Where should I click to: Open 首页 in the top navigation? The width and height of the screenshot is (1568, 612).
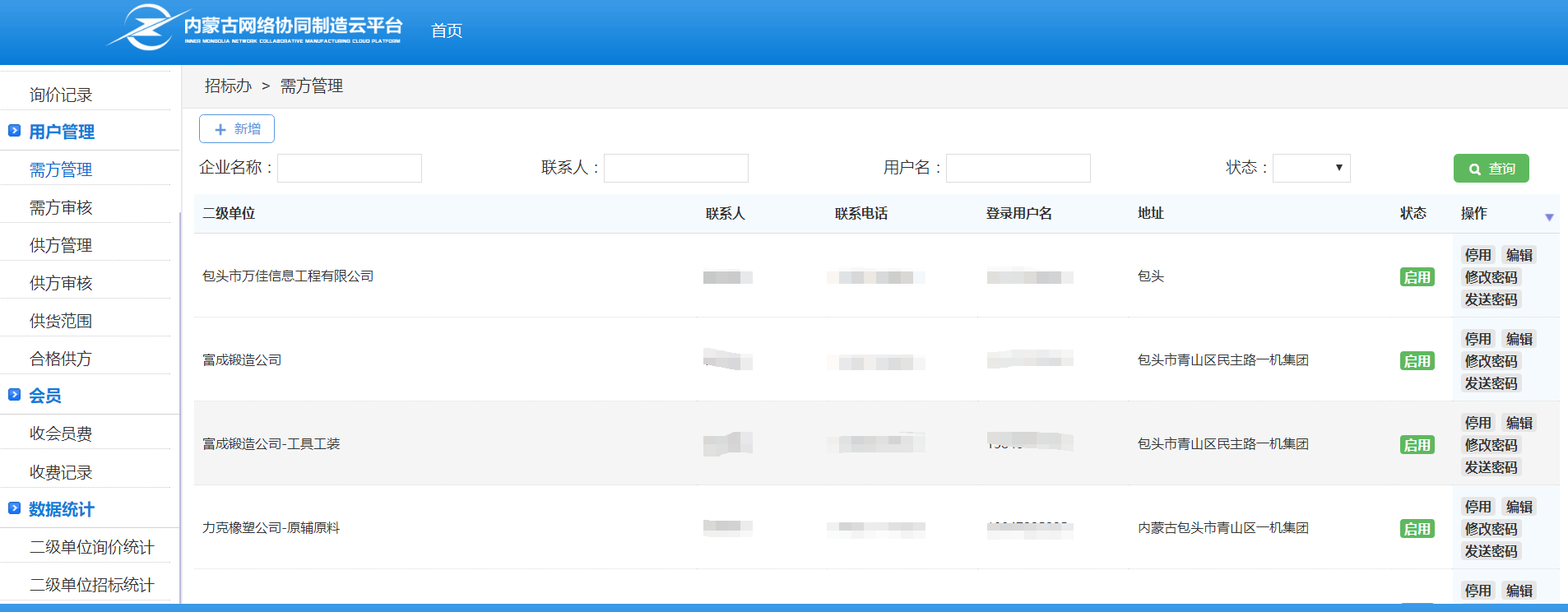click(x=447, y=30)
